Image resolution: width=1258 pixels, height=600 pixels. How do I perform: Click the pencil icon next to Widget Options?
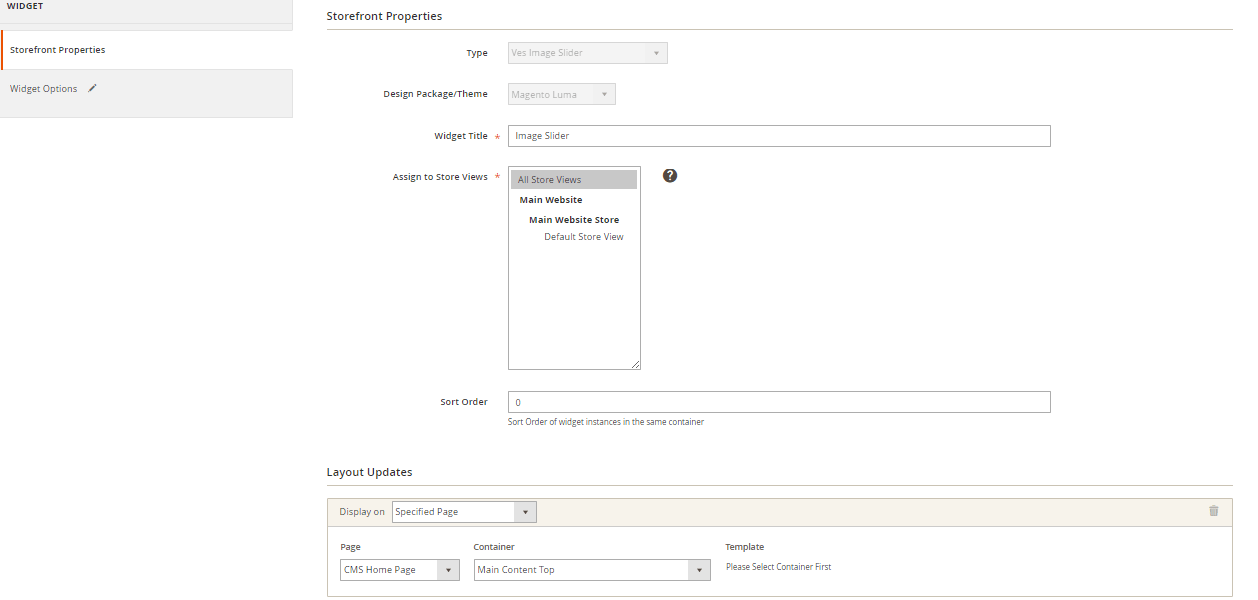[x=92, y=88]
